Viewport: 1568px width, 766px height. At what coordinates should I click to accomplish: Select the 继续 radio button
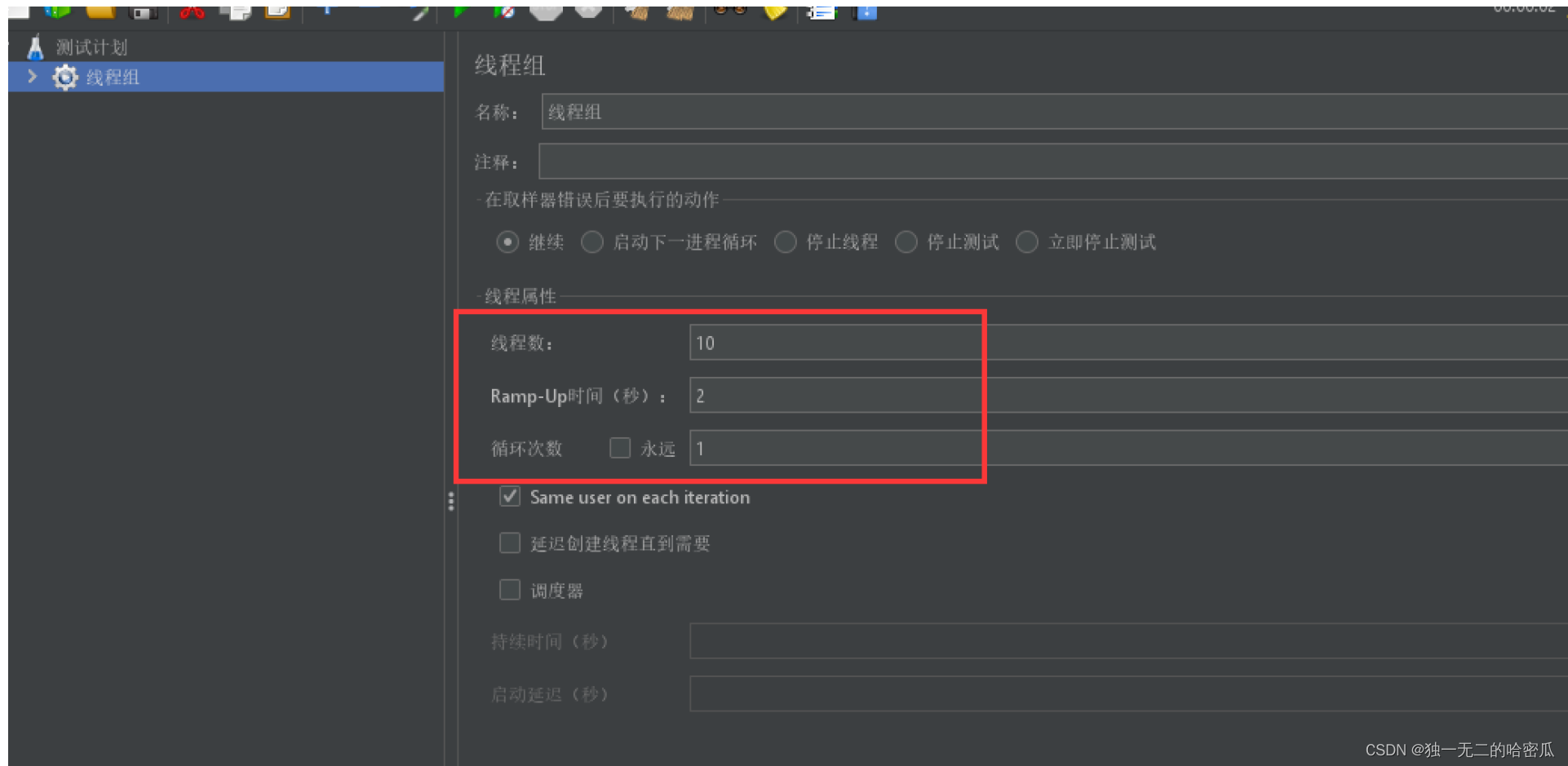(x=507, y=242)
